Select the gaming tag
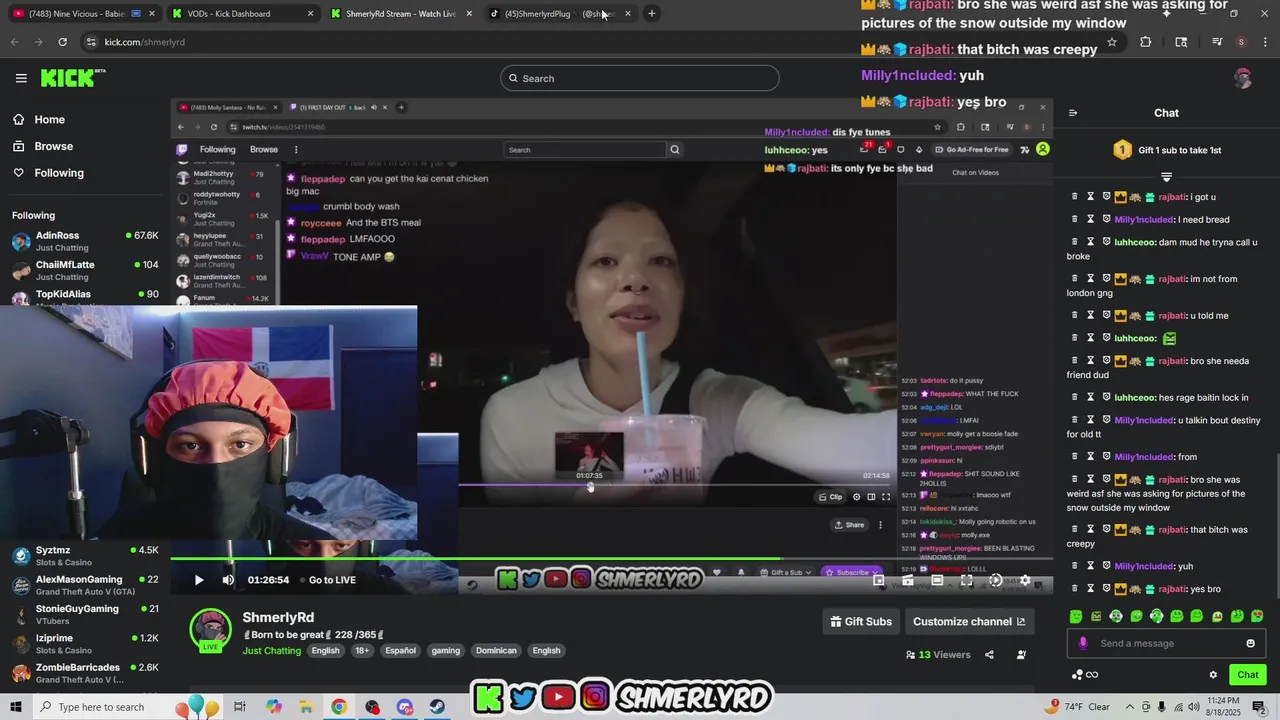 click(x=446, y=650)
